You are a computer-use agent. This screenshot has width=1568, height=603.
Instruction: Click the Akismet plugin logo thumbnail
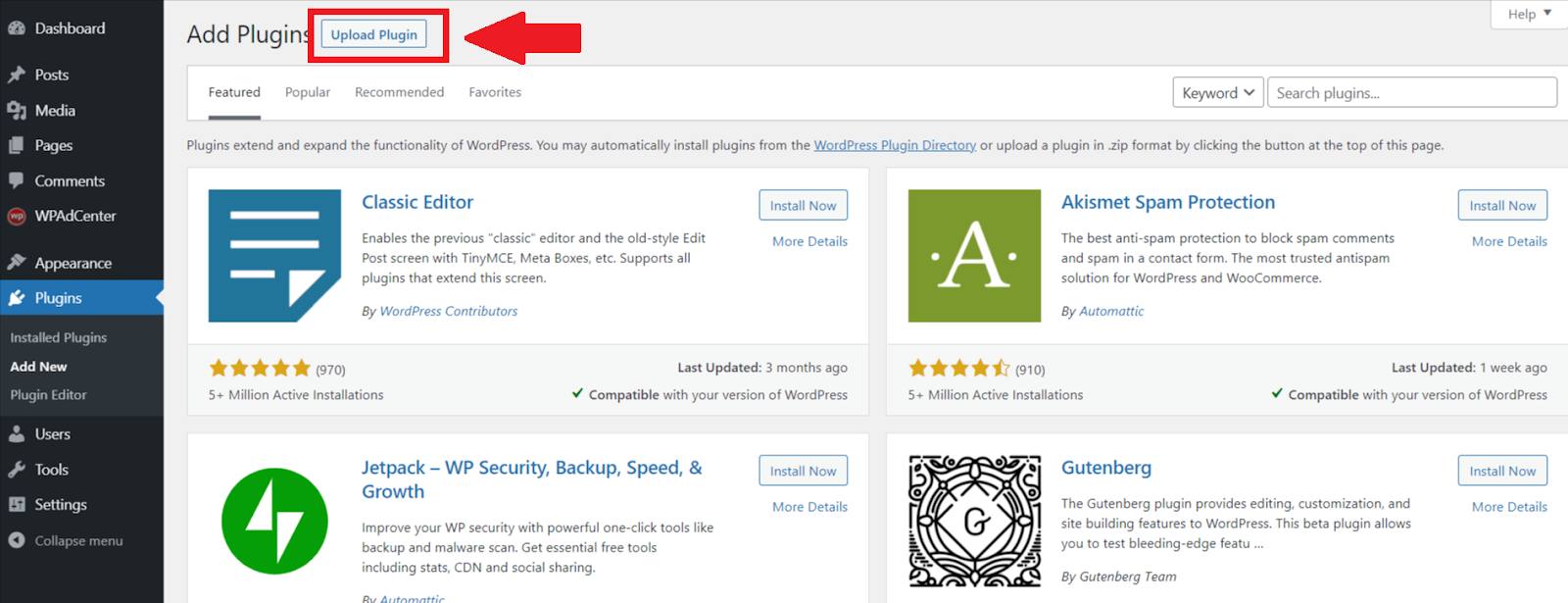(x=974, y=256)
